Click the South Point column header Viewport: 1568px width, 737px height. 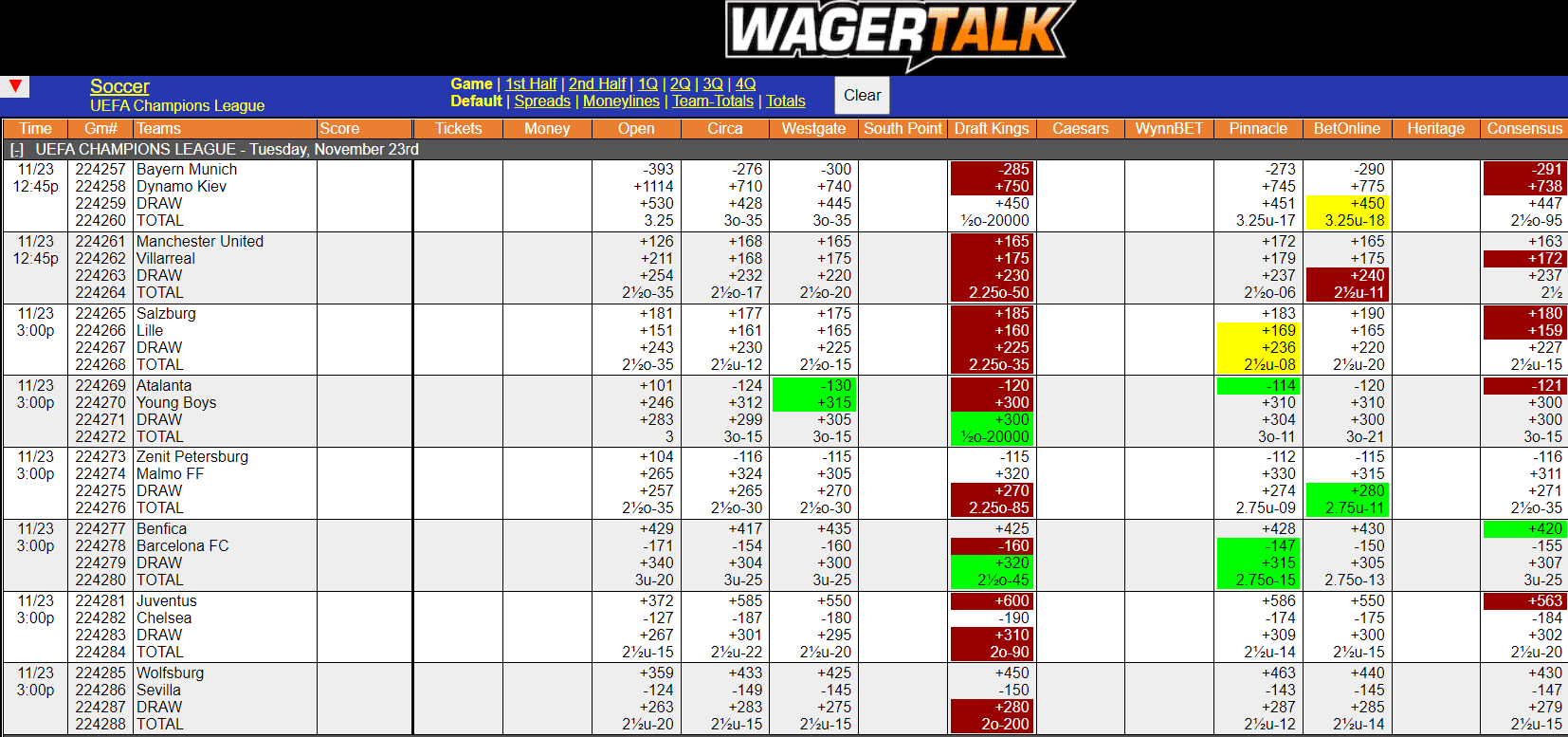coord(903,129)
